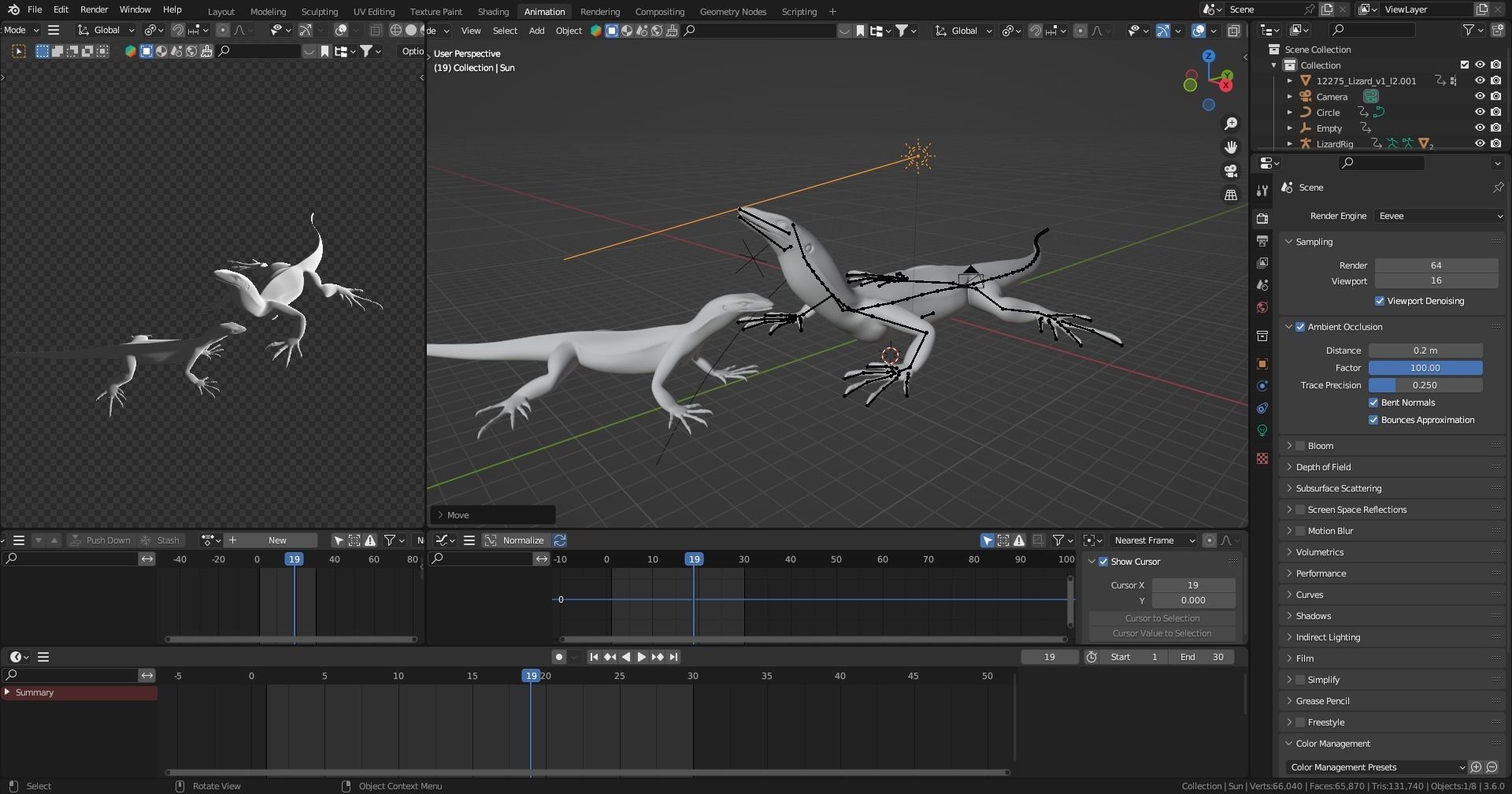Viewport: 1512px width, 794px height.
Task: Toggle Viewport Denoising checkbox
Action: (1380, 301)
